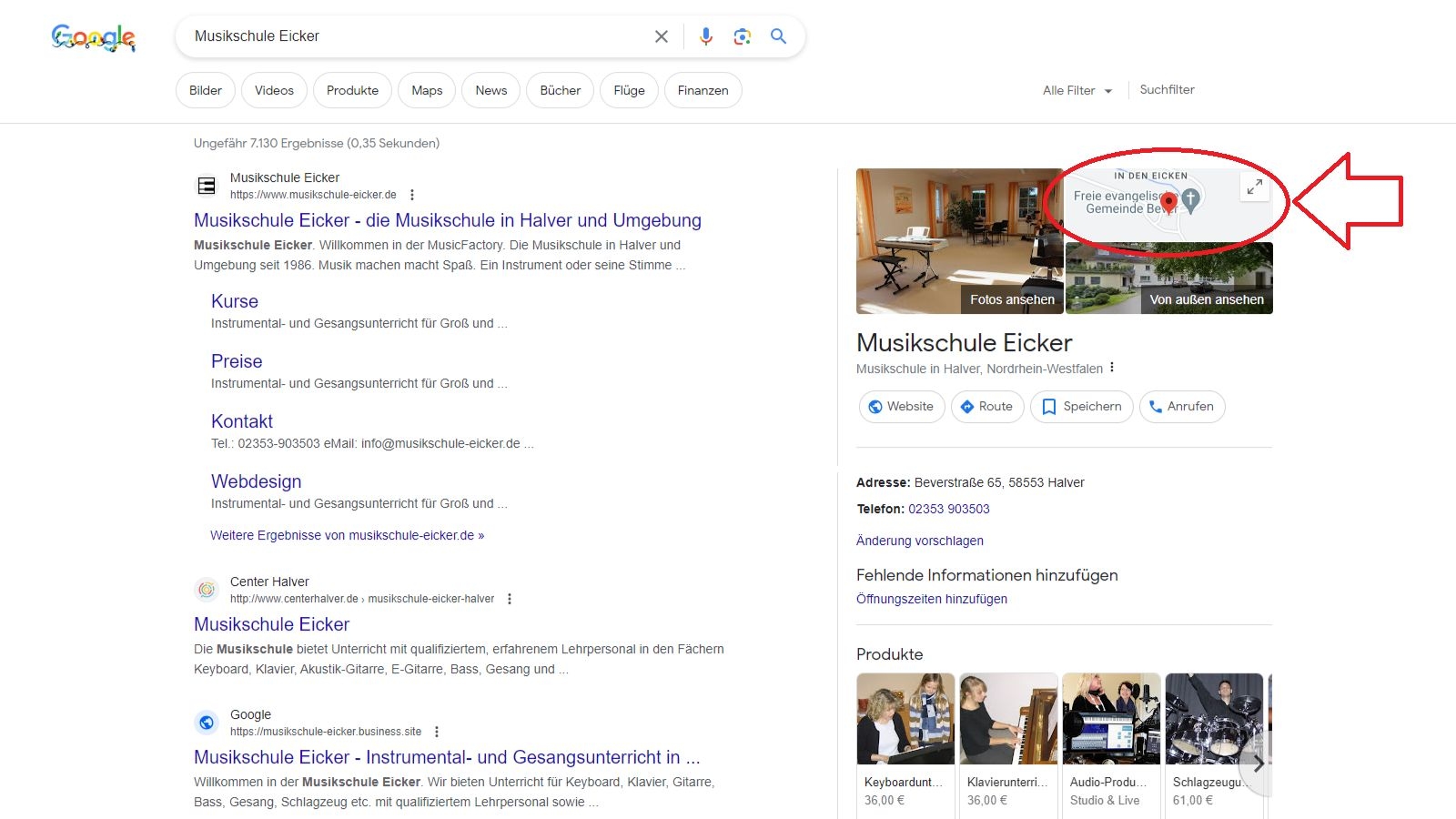Open the Alle Filter dropdown
Image resolution: width=1456 pixels, height=819 pixels.
1077,90
